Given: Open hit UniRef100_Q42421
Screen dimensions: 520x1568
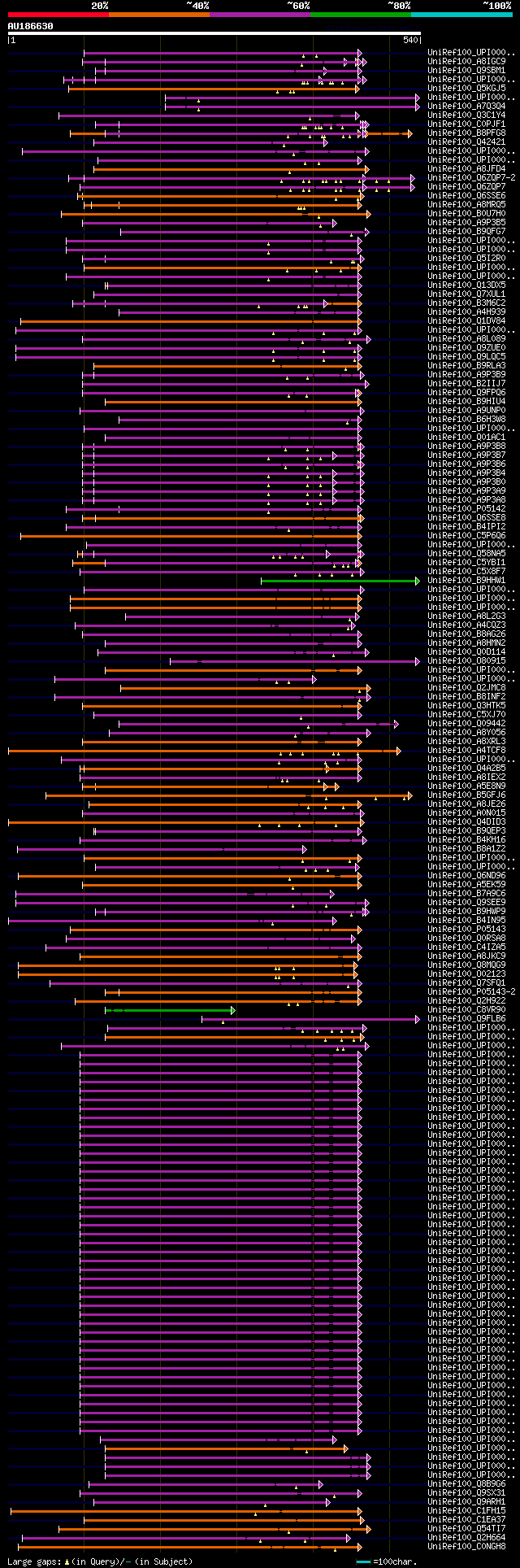Looking at the screenshot, I should pyautogui.click(x=466, y=142).
